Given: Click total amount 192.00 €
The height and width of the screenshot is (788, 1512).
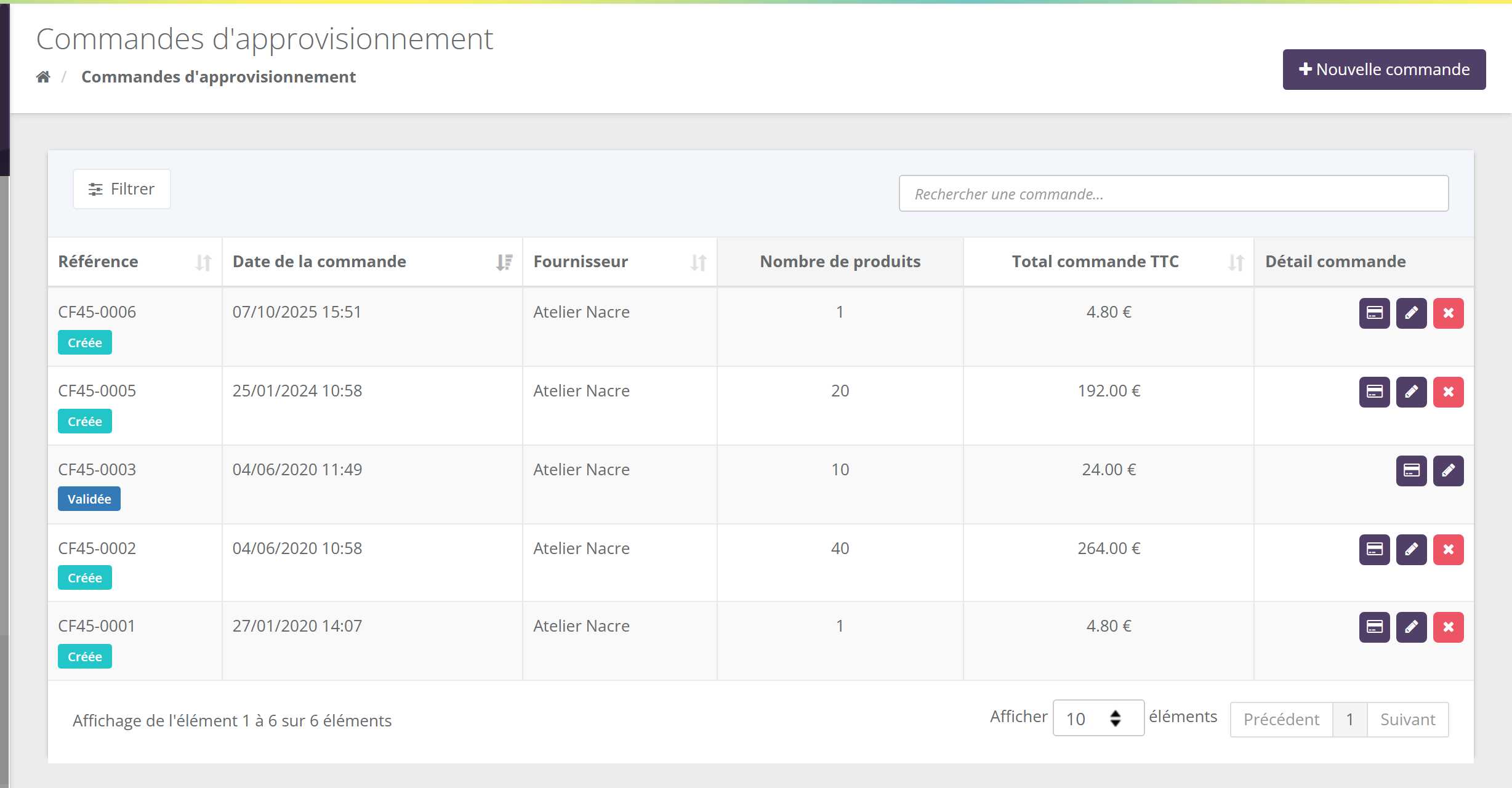Looking at the screenshot, I should point(1109,391).
